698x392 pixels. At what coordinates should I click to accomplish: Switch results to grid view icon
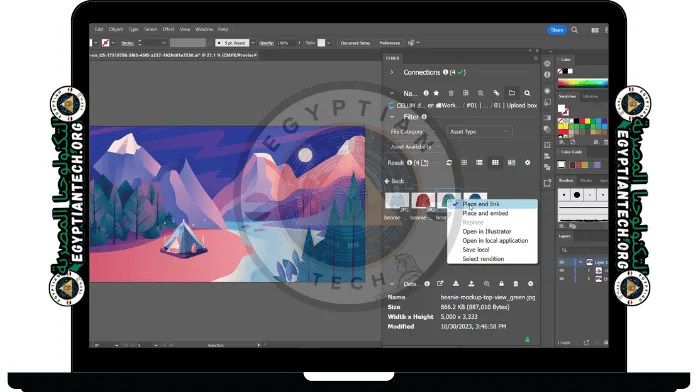click(495, 163)
